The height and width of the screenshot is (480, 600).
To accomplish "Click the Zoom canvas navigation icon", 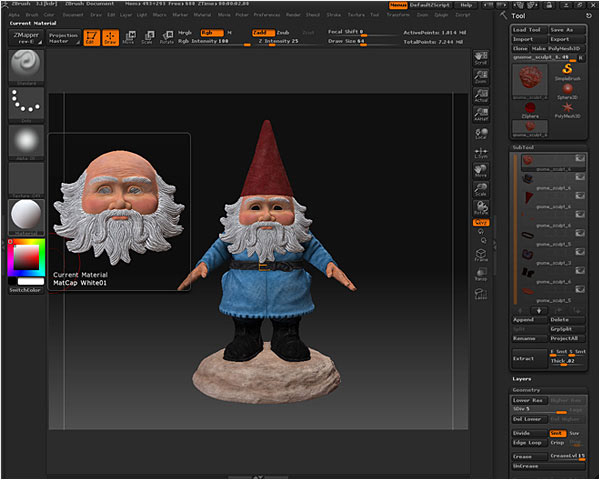I will (481, 77).
